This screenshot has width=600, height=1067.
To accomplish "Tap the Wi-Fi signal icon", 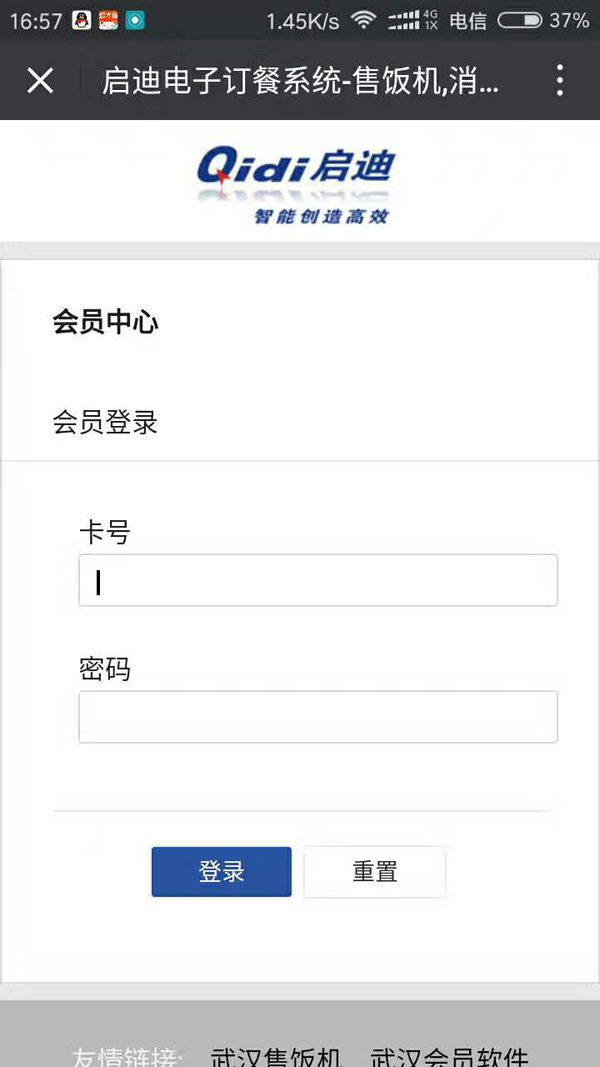I will [363, 20].
